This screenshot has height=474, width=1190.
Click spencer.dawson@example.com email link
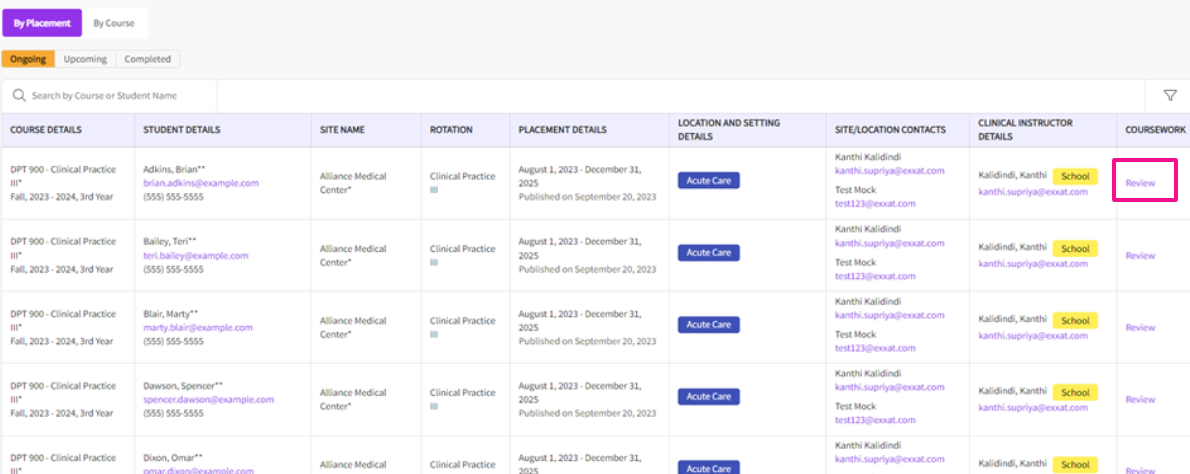206,398
